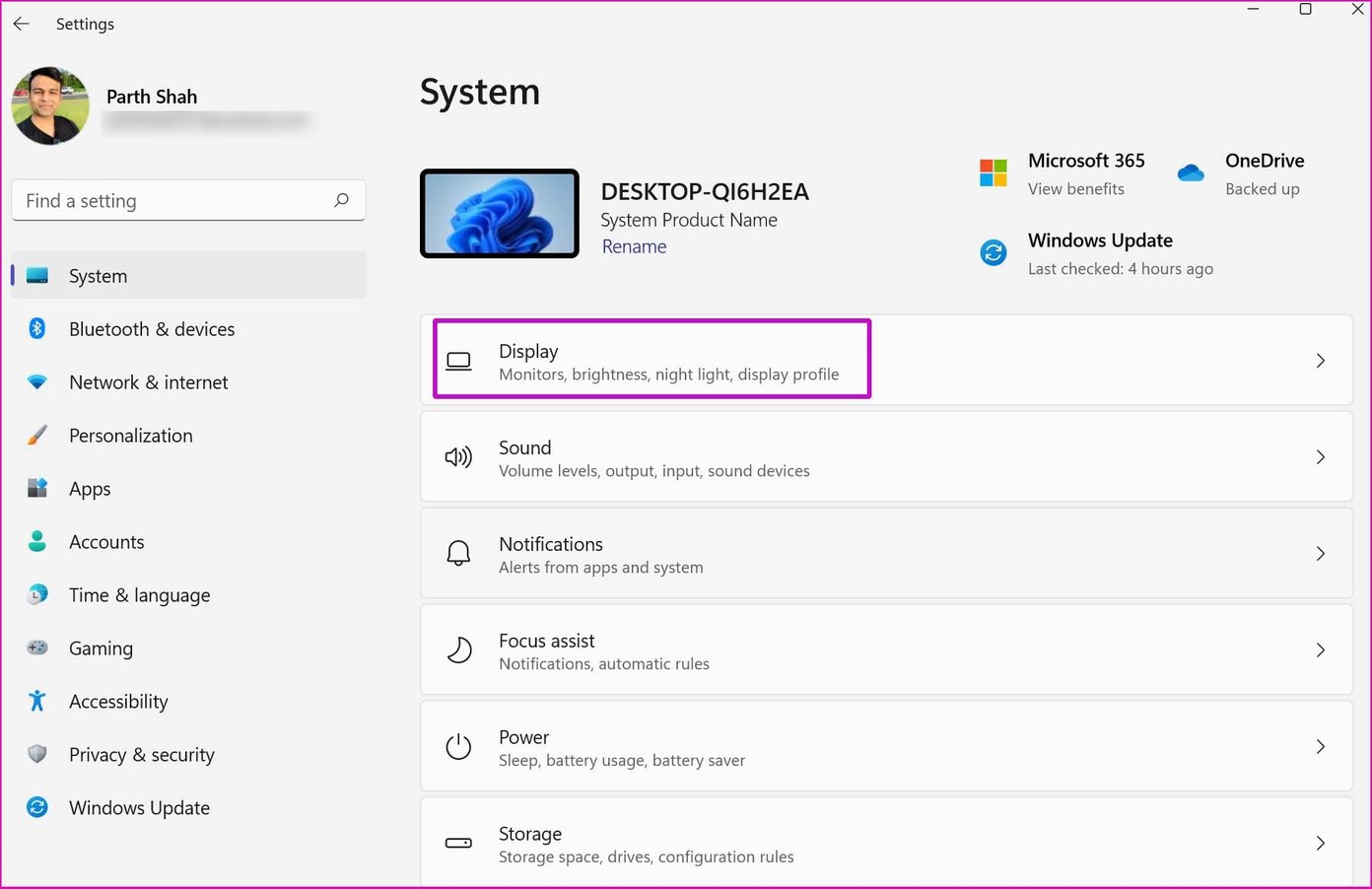This screenshot has width=1372, height=889.
Task: Click the Bluetooth icon in sidebar
Action: click(37, 329)
